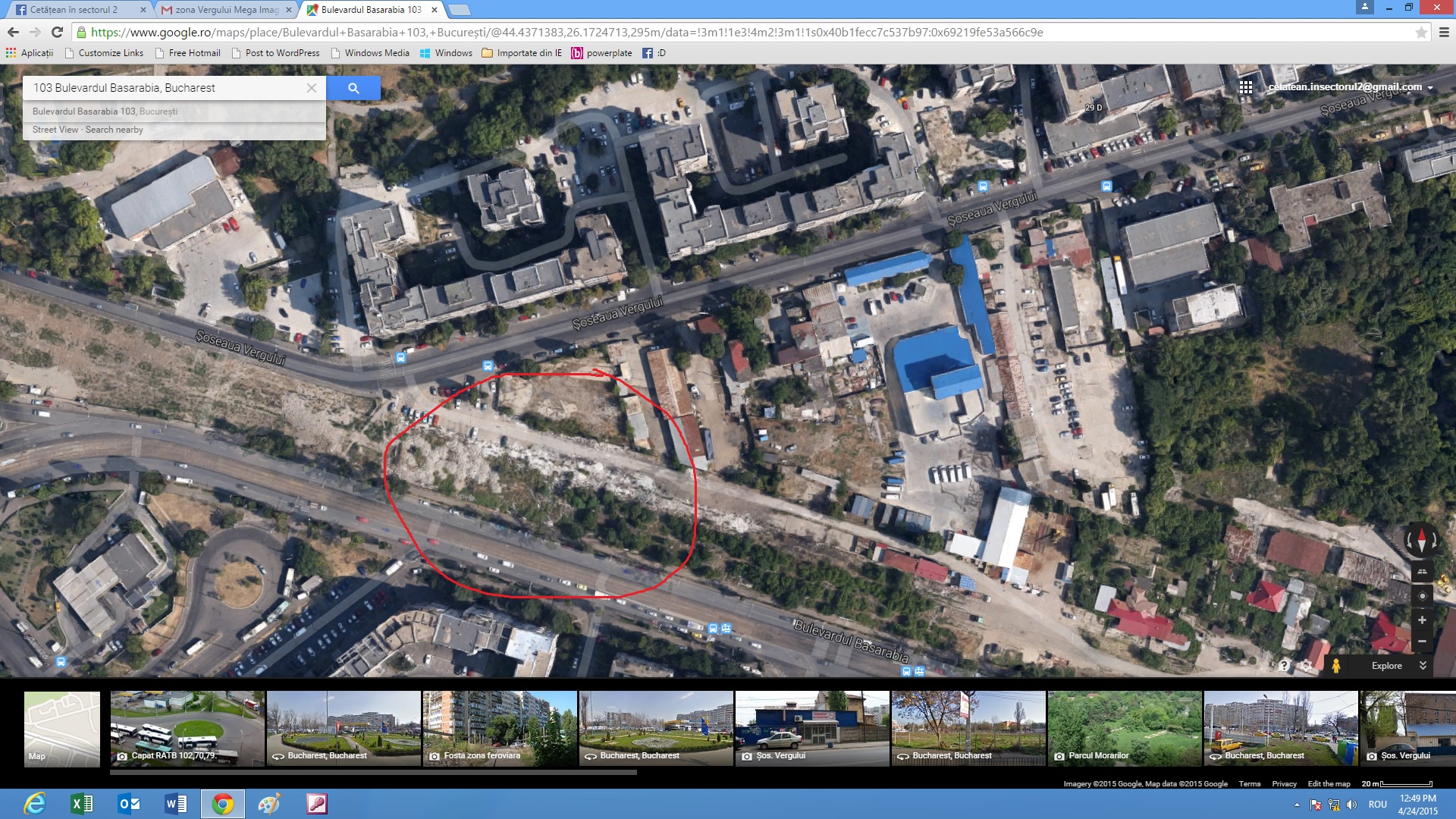
Task: Zoom in with the plus button
Action: click(x=1422, y=620)
